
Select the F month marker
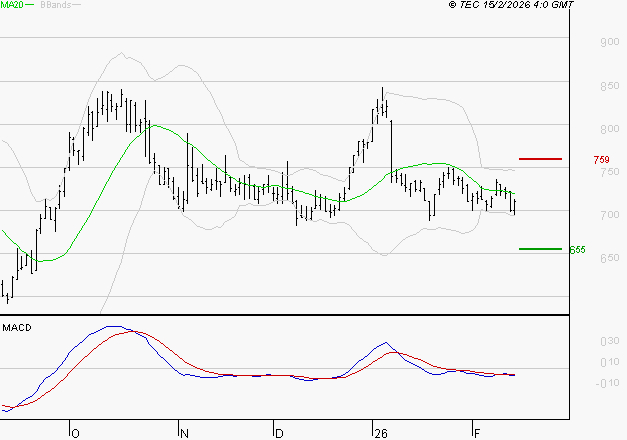(475, 432)
